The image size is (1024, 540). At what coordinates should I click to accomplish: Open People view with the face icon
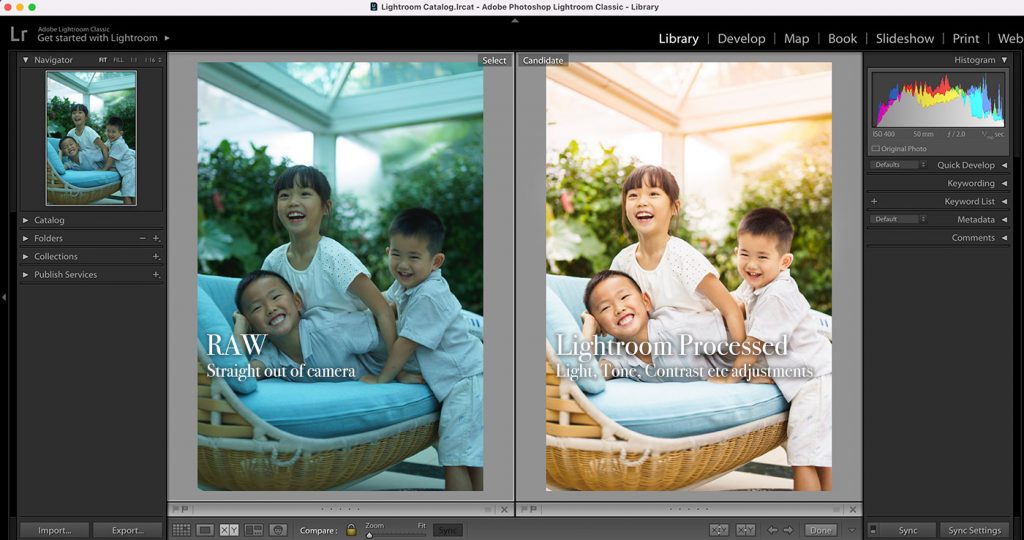278,530
